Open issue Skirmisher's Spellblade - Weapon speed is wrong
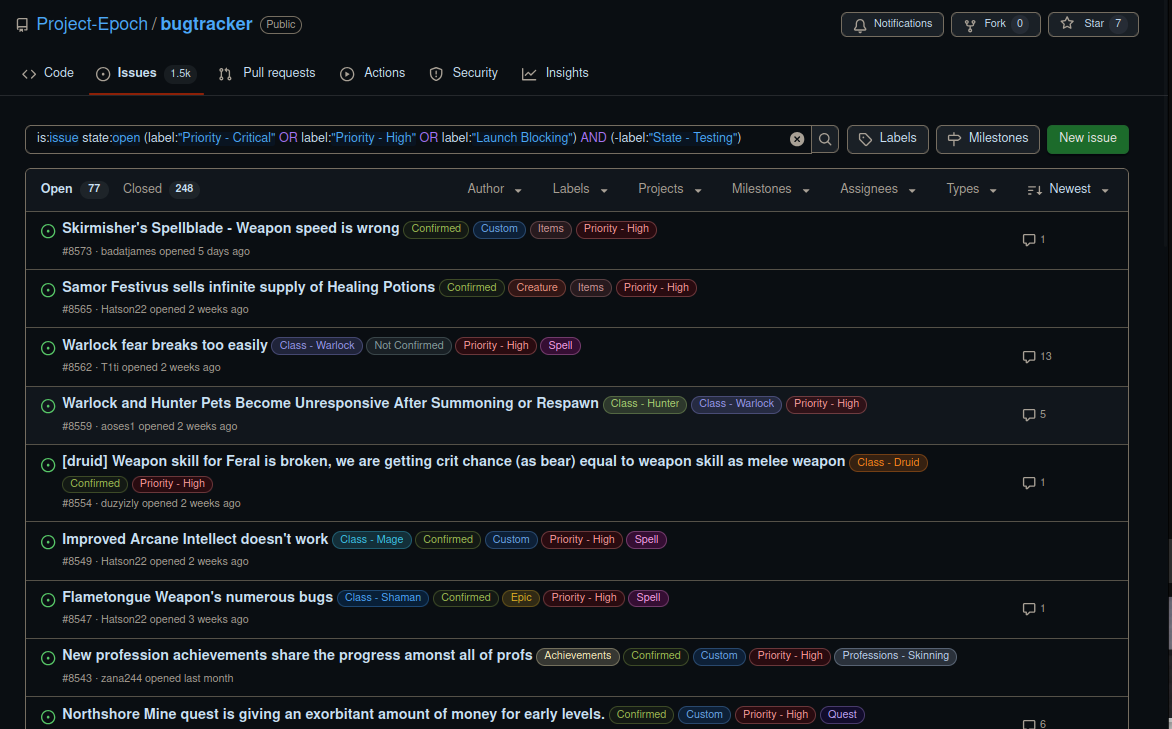Image resolution: width=1172 pixels, height=729 pixels. point(230,229)
